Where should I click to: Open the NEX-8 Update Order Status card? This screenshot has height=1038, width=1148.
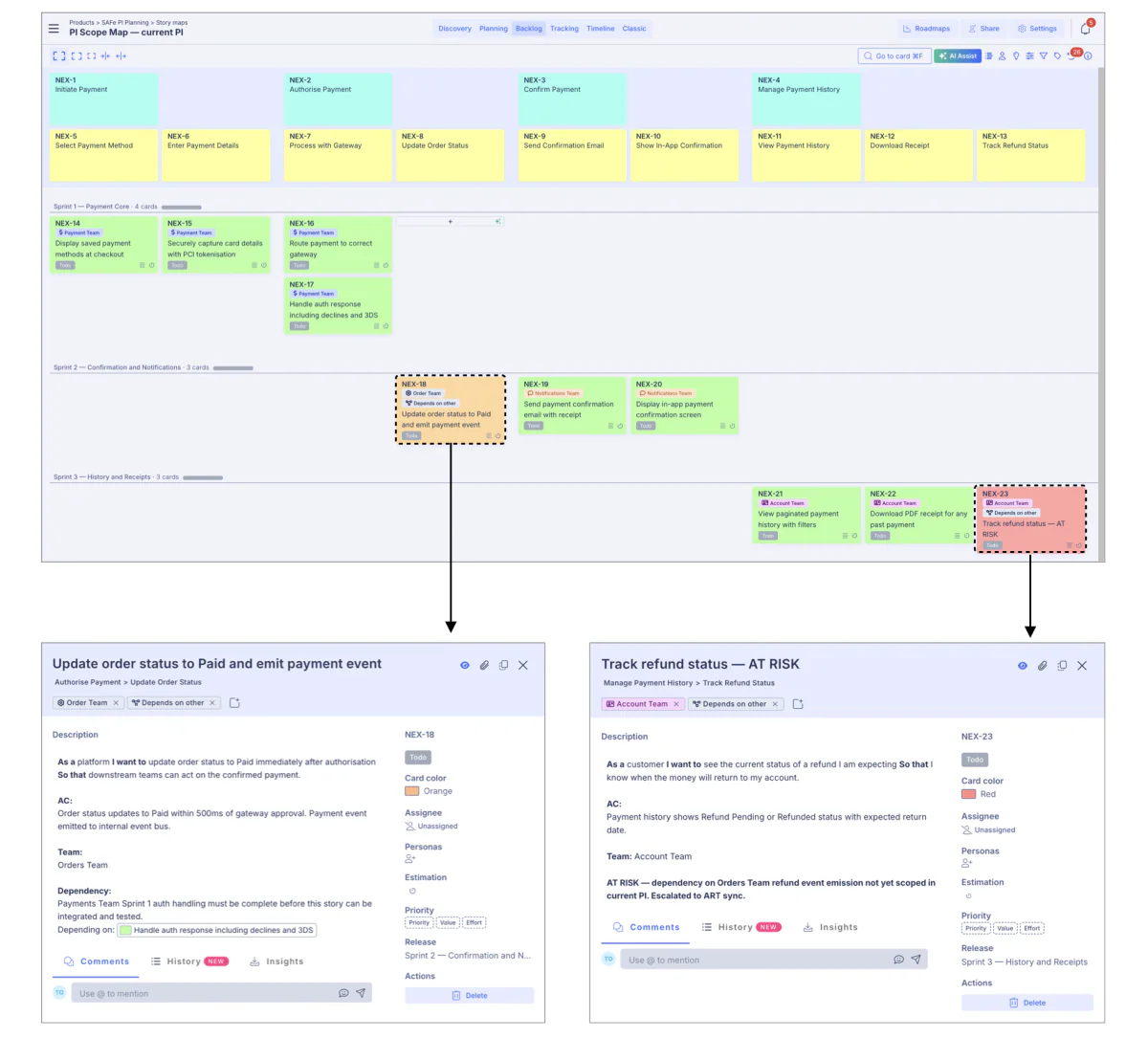click(450, 155)
